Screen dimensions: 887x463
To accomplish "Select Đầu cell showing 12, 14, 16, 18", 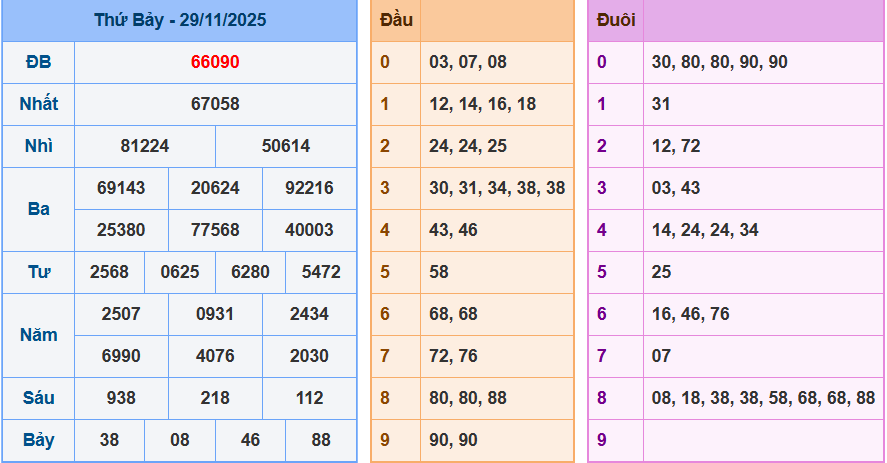I will click(x=482, y=104).
